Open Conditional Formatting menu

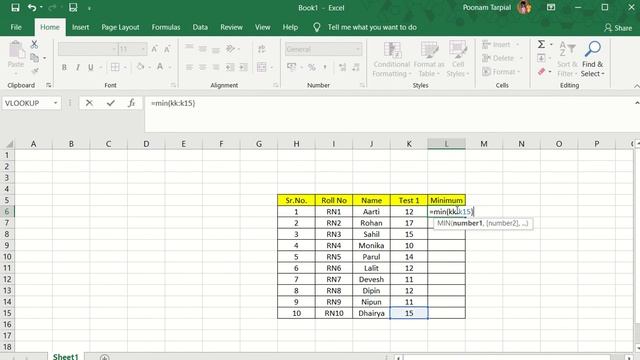[391, 59]
